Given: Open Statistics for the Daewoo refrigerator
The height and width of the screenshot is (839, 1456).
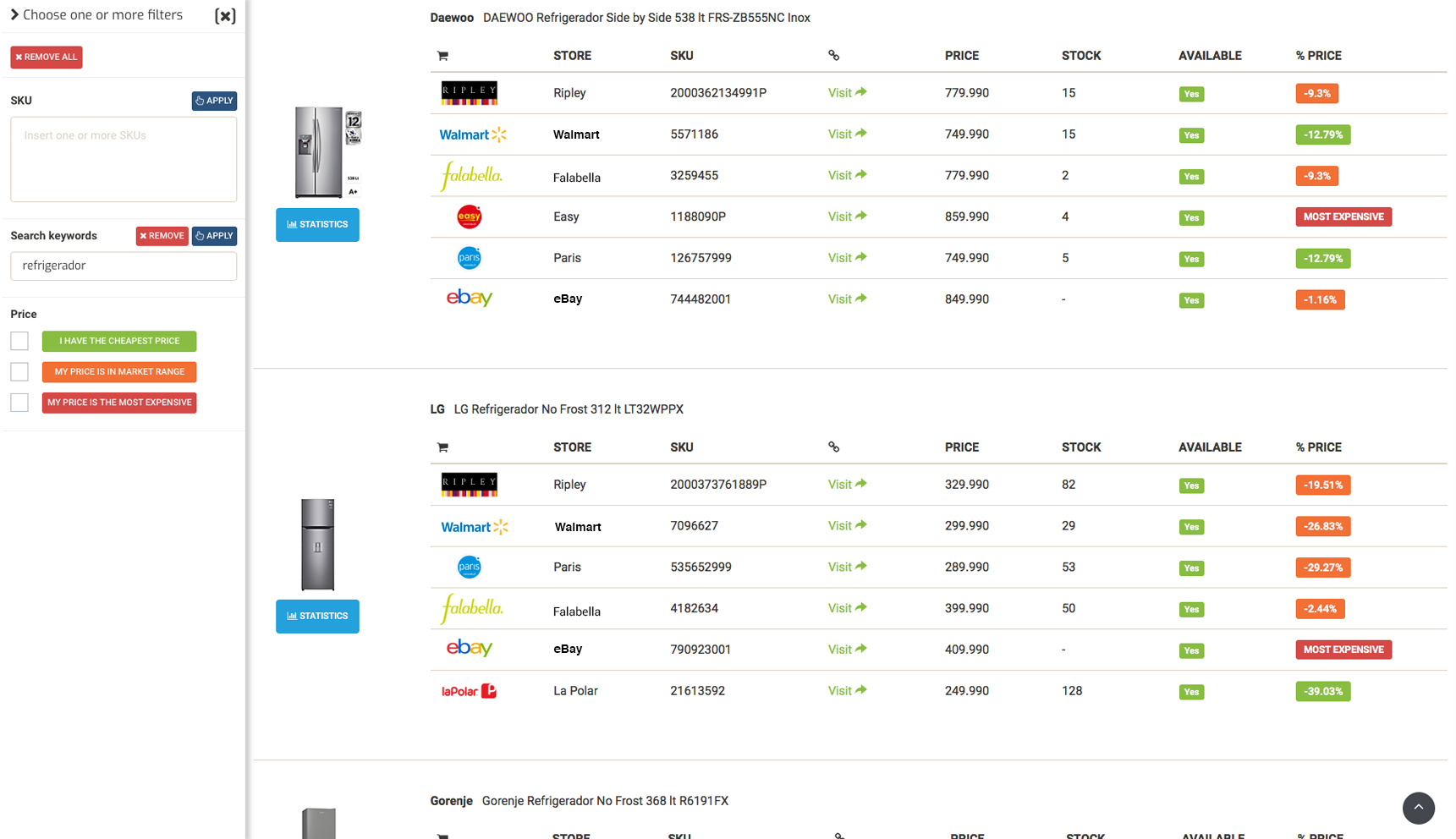Looking at the screenshot, I should click(x=317, y=225).
